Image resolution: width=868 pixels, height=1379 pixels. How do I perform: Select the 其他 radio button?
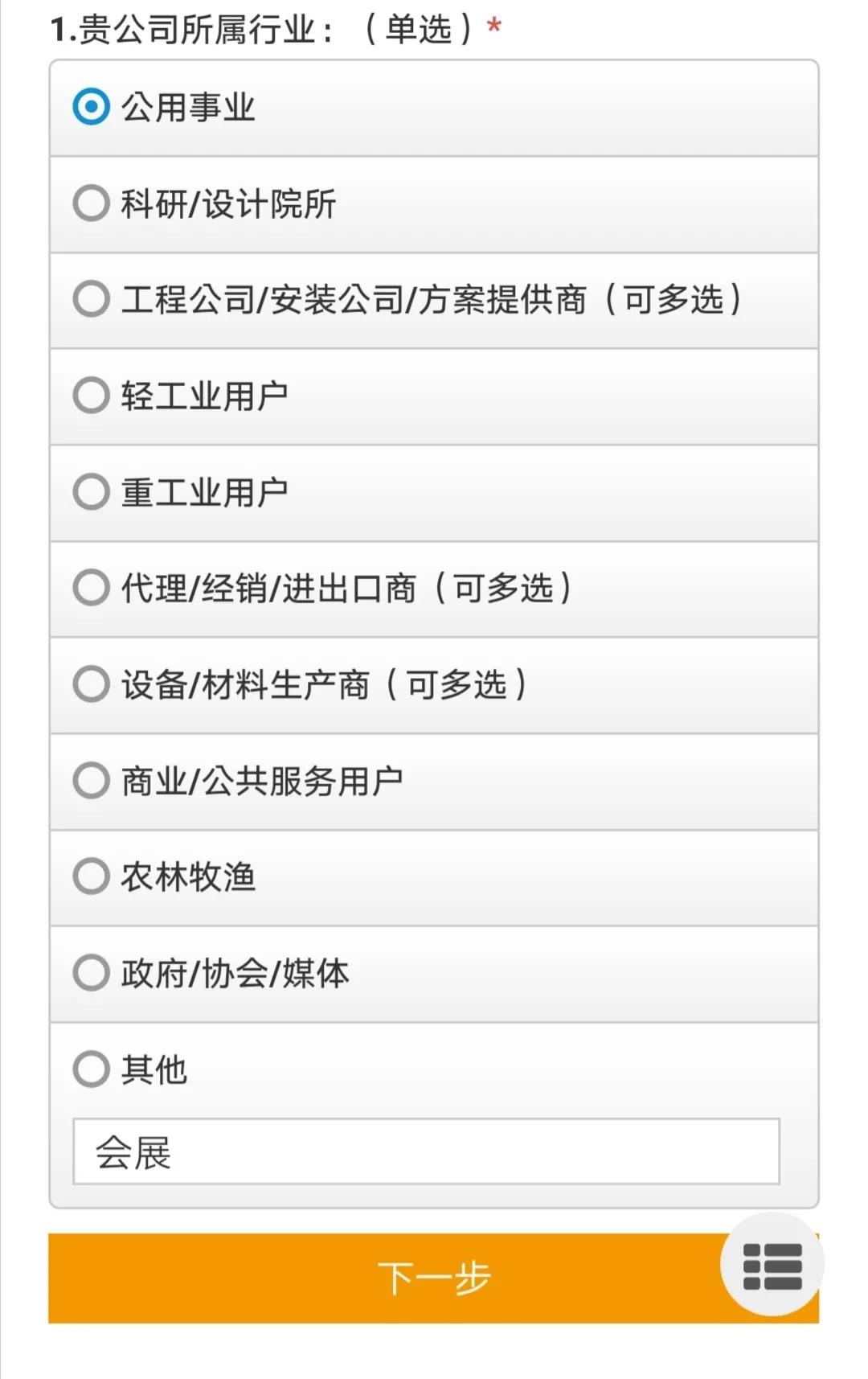pos(91,1069)
